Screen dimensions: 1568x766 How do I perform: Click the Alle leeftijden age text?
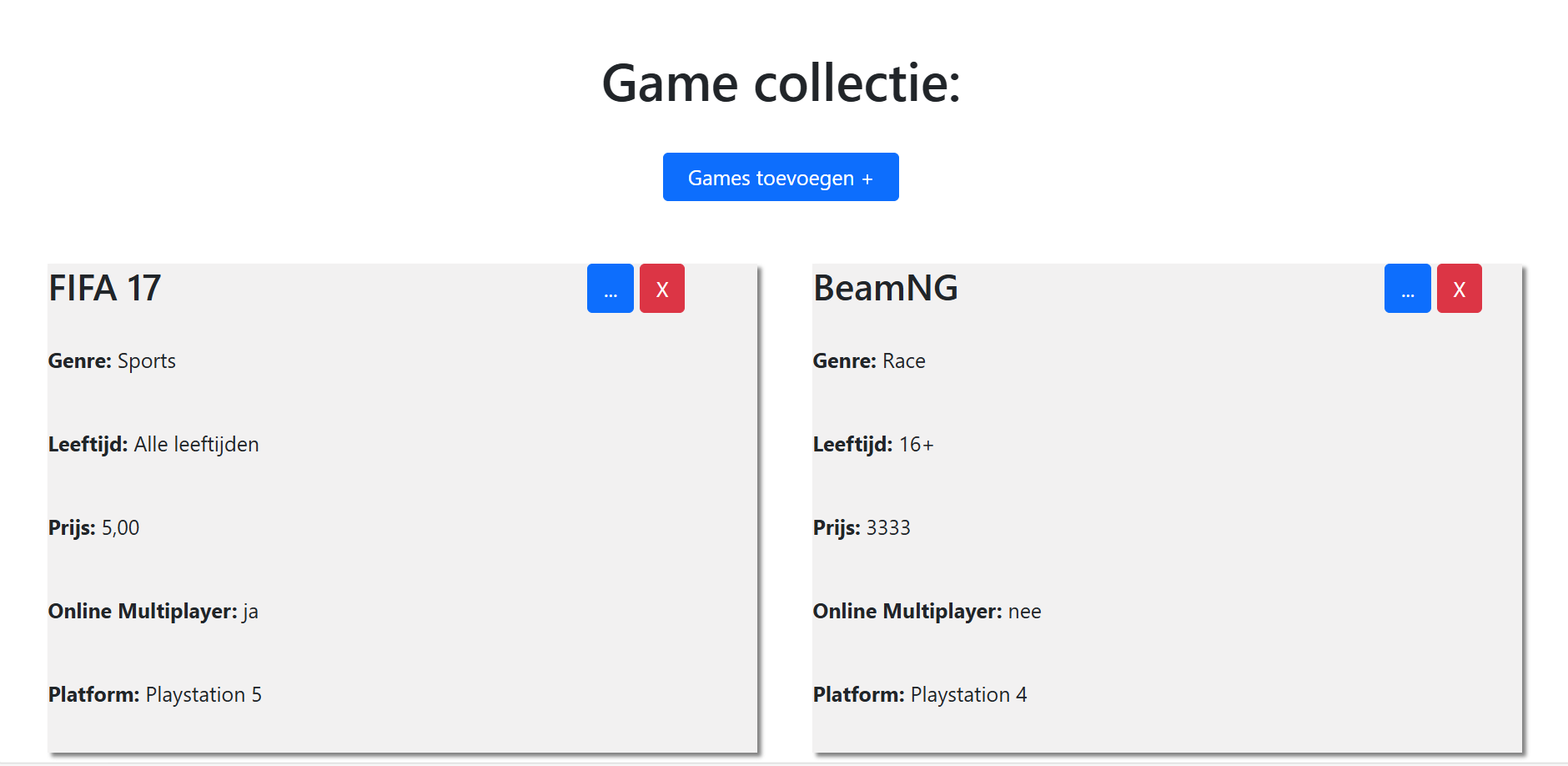click(x=197, y=445)
